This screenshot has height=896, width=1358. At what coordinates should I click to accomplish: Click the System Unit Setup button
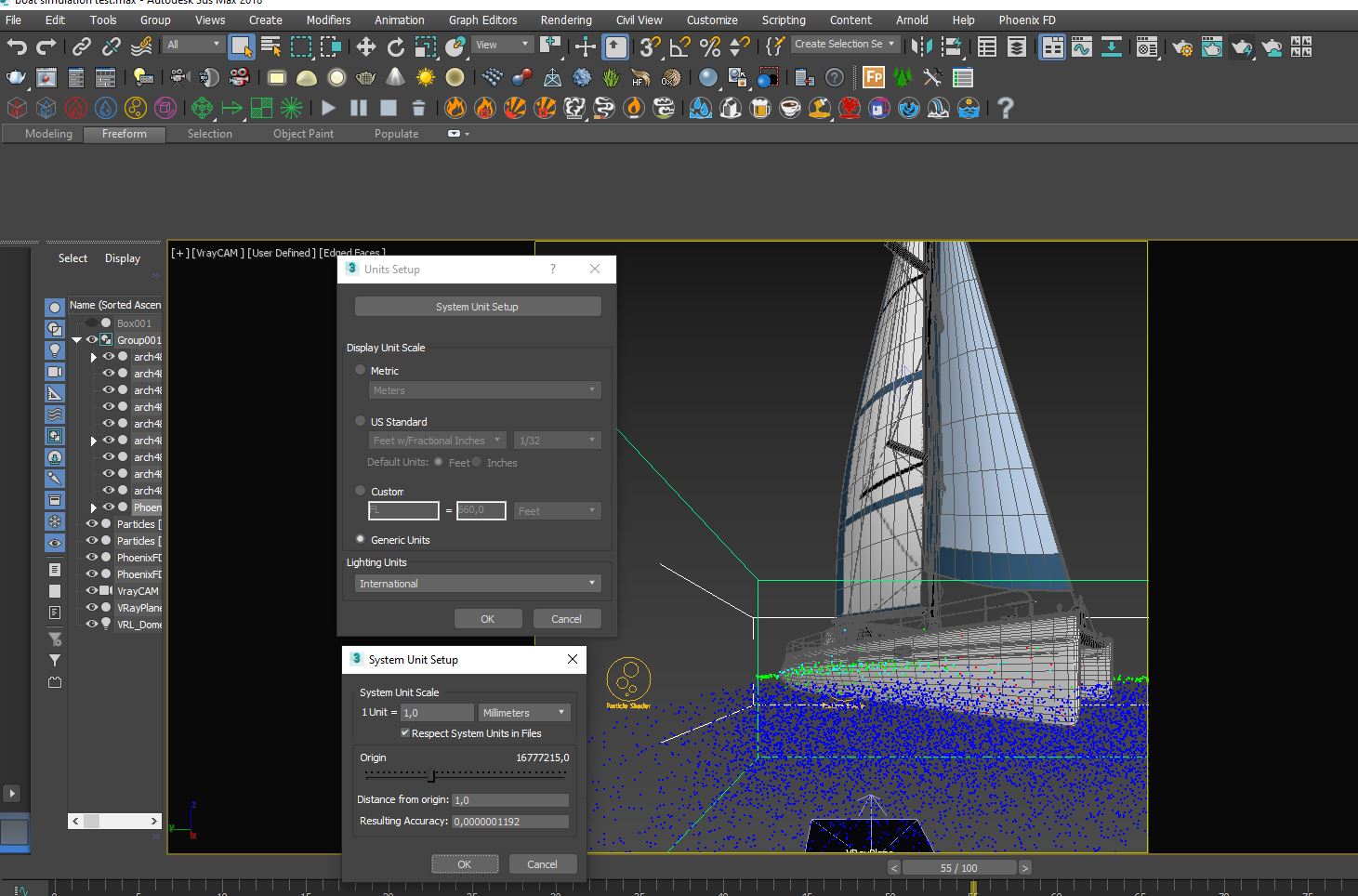[477, 306]
